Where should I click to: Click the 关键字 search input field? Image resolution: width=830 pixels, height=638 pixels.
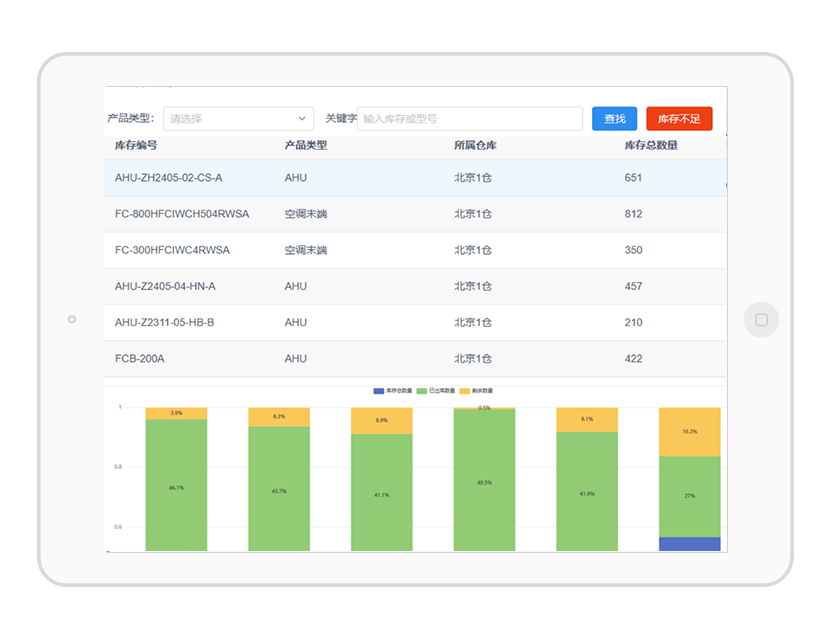[470, 119]
